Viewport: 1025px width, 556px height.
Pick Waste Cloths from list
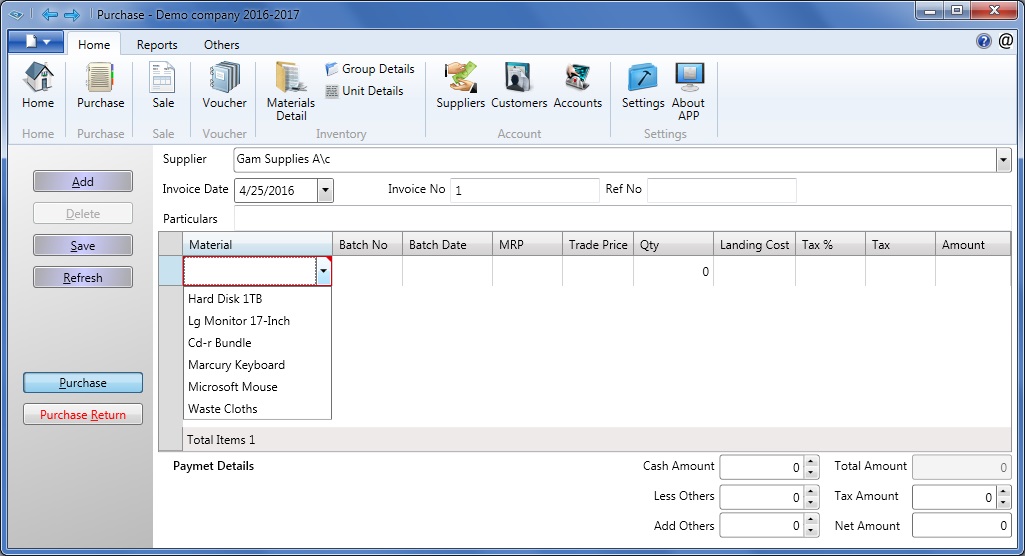258,409
